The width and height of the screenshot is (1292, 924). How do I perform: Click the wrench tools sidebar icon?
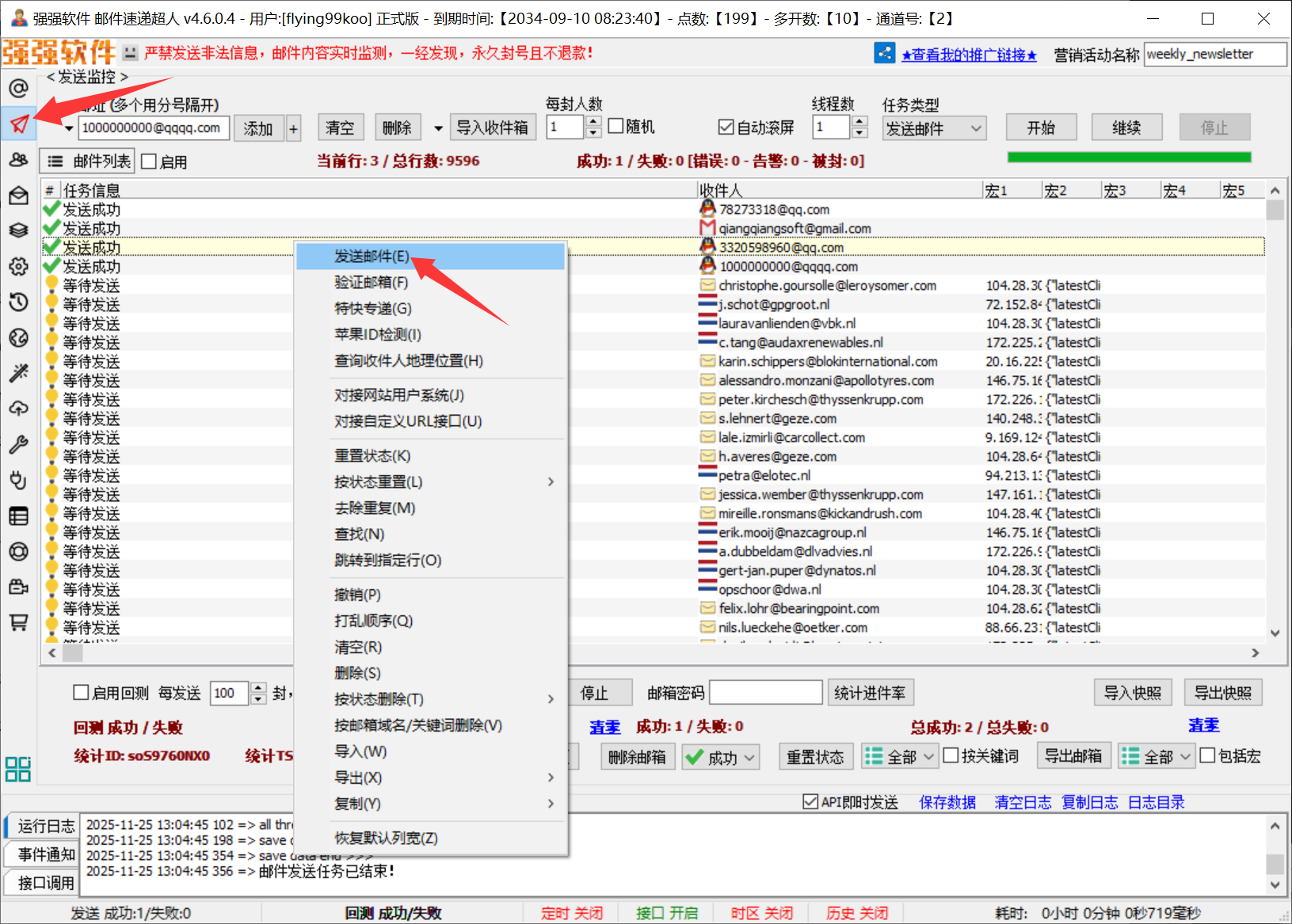pos(19,444)
